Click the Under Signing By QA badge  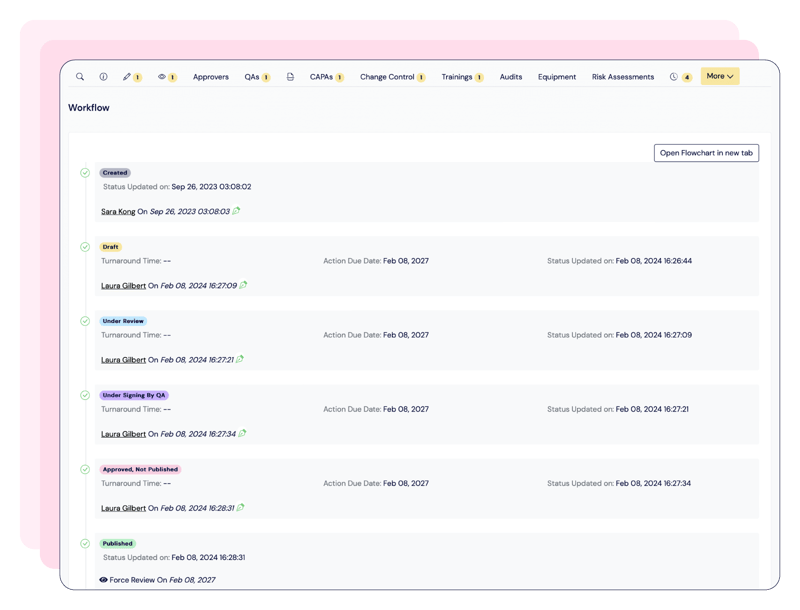tap(133, 395)
